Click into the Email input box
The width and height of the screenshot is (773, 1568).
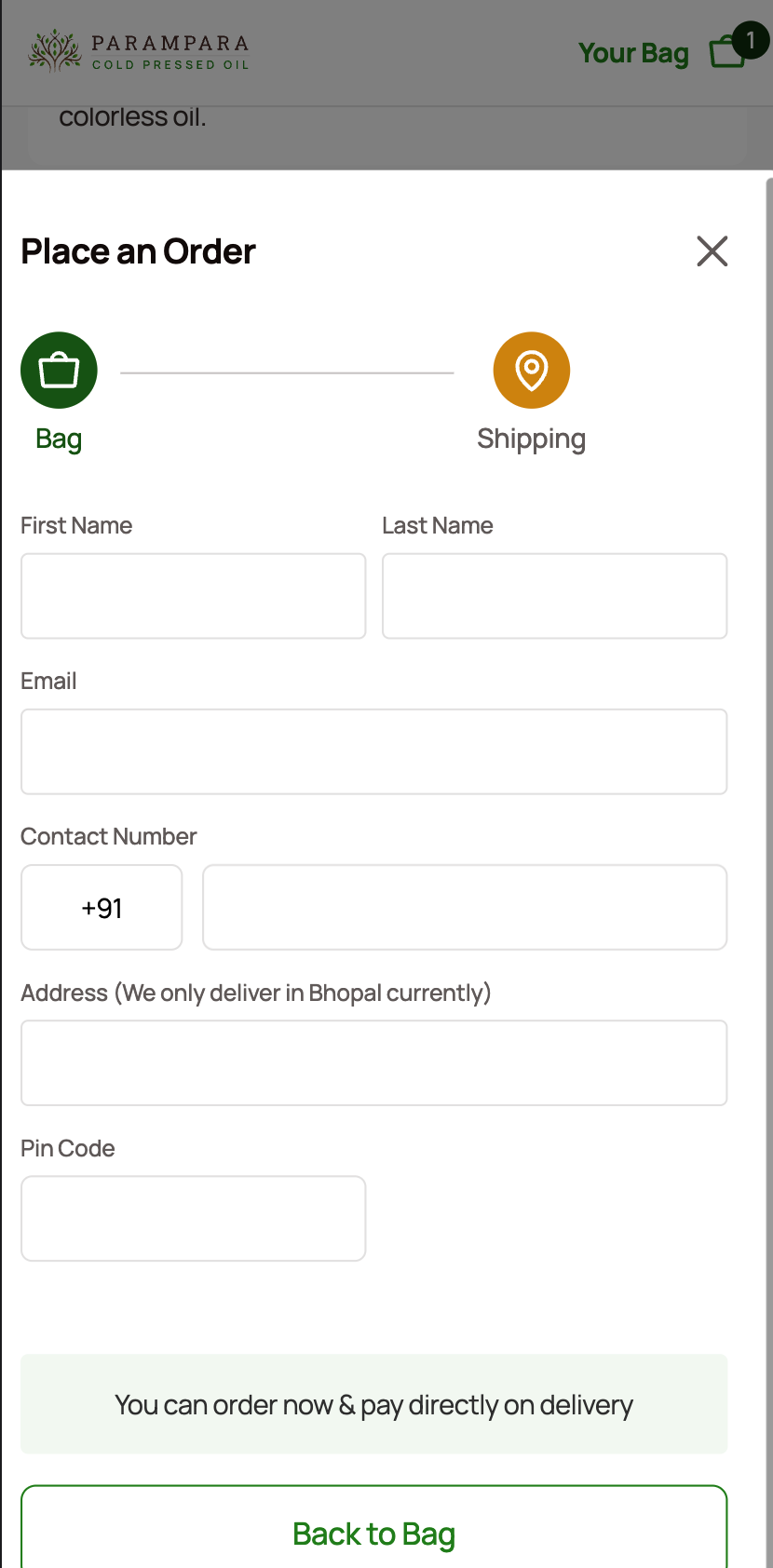point(374,751)
